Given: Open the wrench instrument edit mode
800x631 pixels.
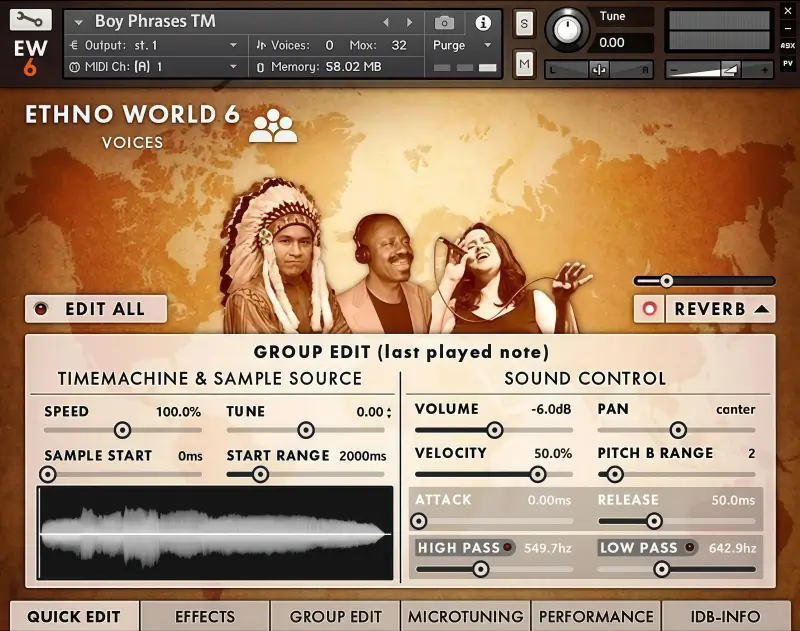Looking at the screenshot, I should click(x=31, y=20).
